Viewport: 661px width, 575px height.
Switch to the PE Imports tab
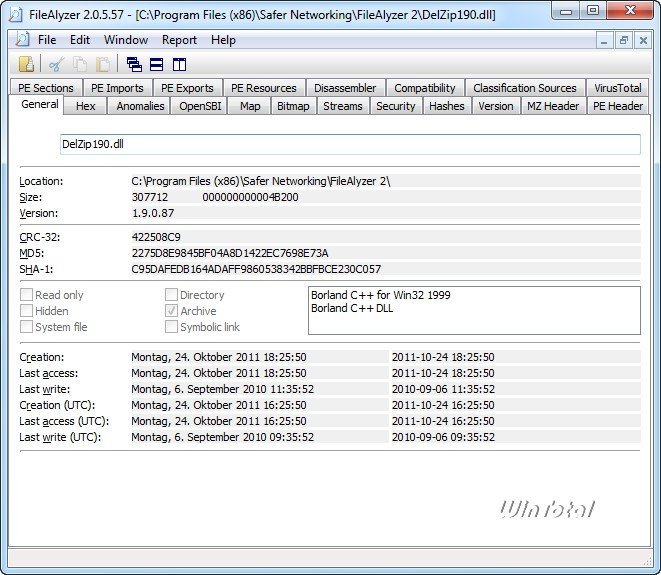click(117, 88)
